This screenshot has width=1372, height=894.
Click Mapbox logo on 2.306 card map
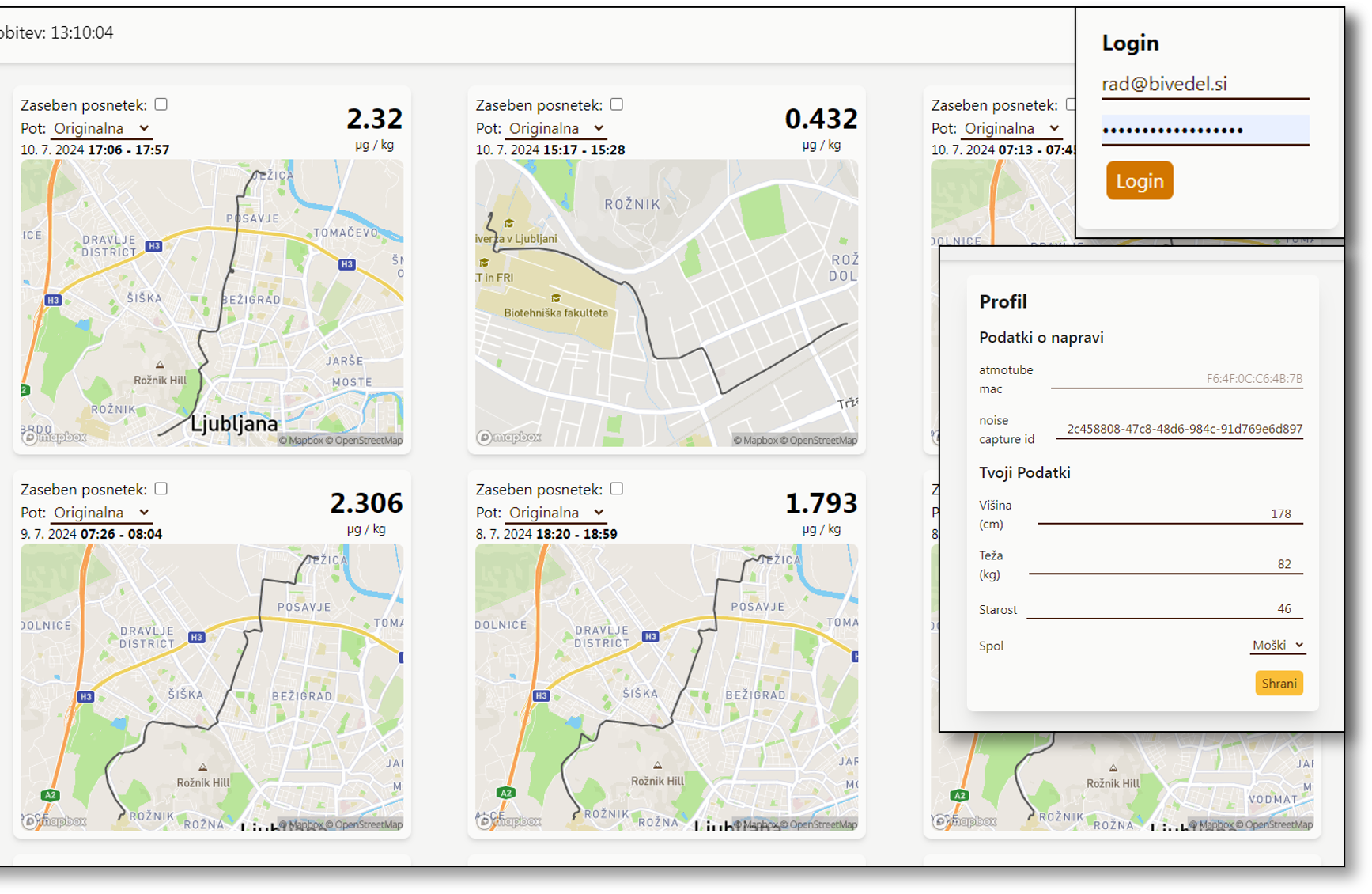coord(55,821)
